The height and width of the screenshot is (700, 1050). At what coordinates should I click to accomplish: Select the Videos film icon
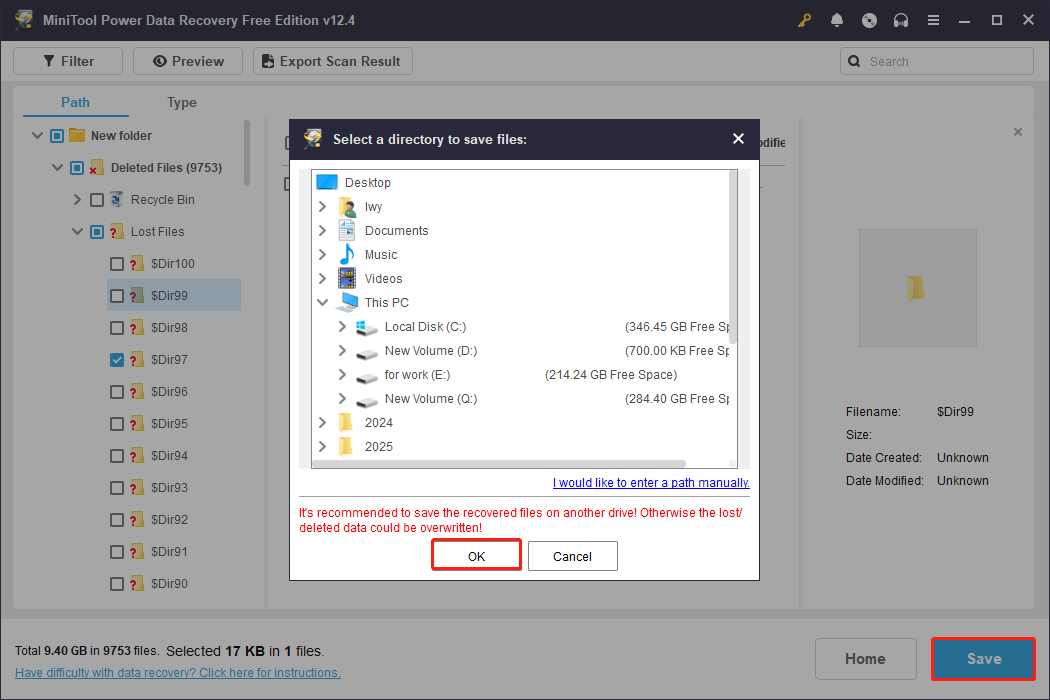coord(347,278)
